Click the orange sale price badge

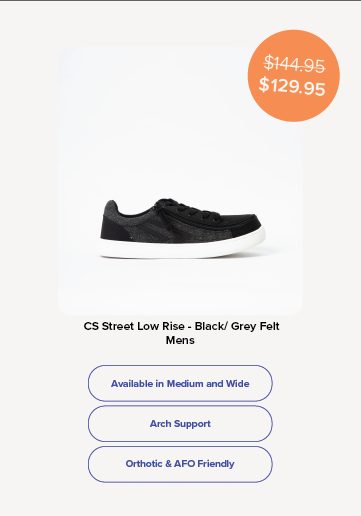294,76
